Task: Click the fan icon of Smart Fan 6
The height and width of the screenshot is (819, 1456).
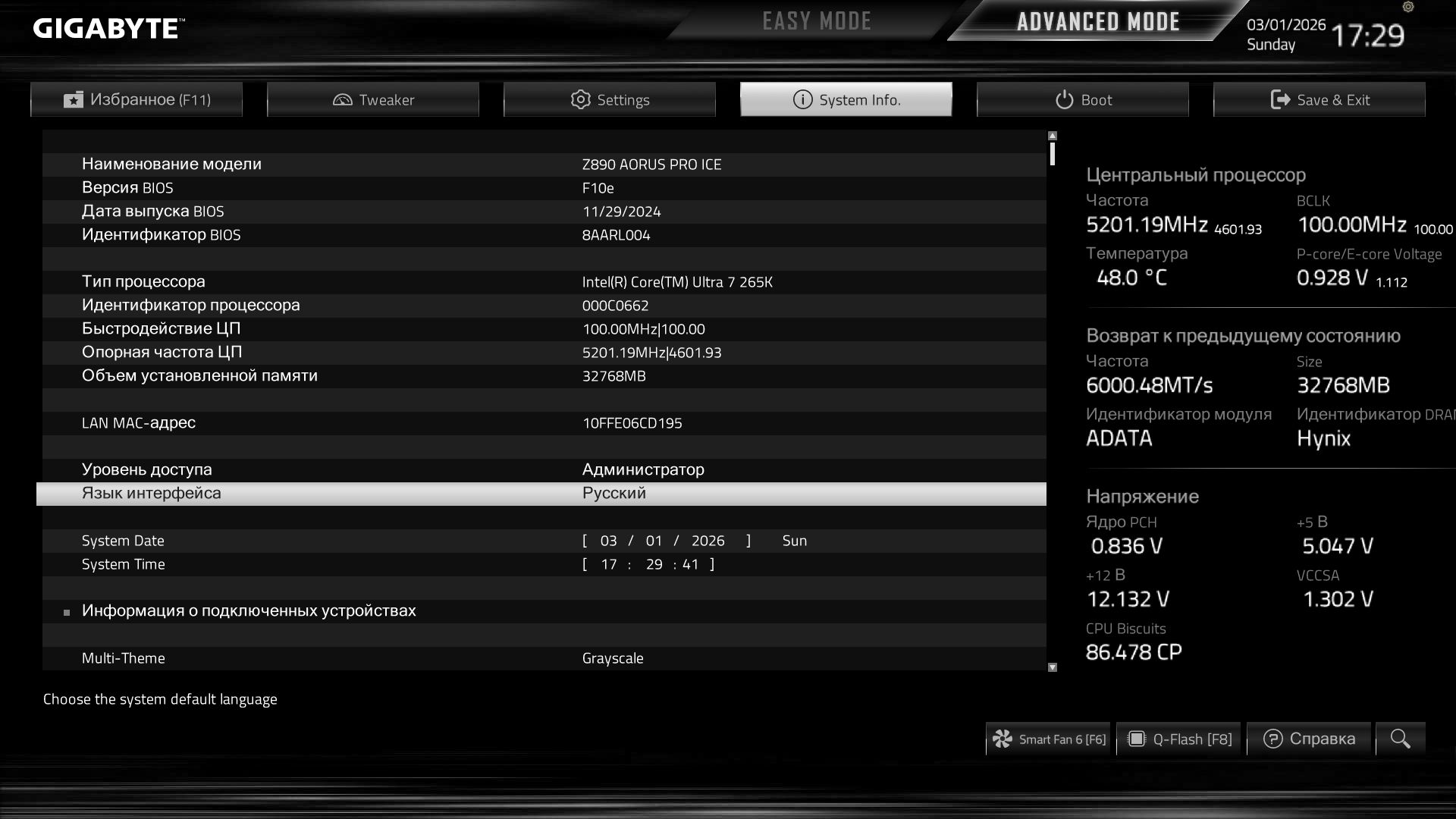Action: coord(1003,739)
